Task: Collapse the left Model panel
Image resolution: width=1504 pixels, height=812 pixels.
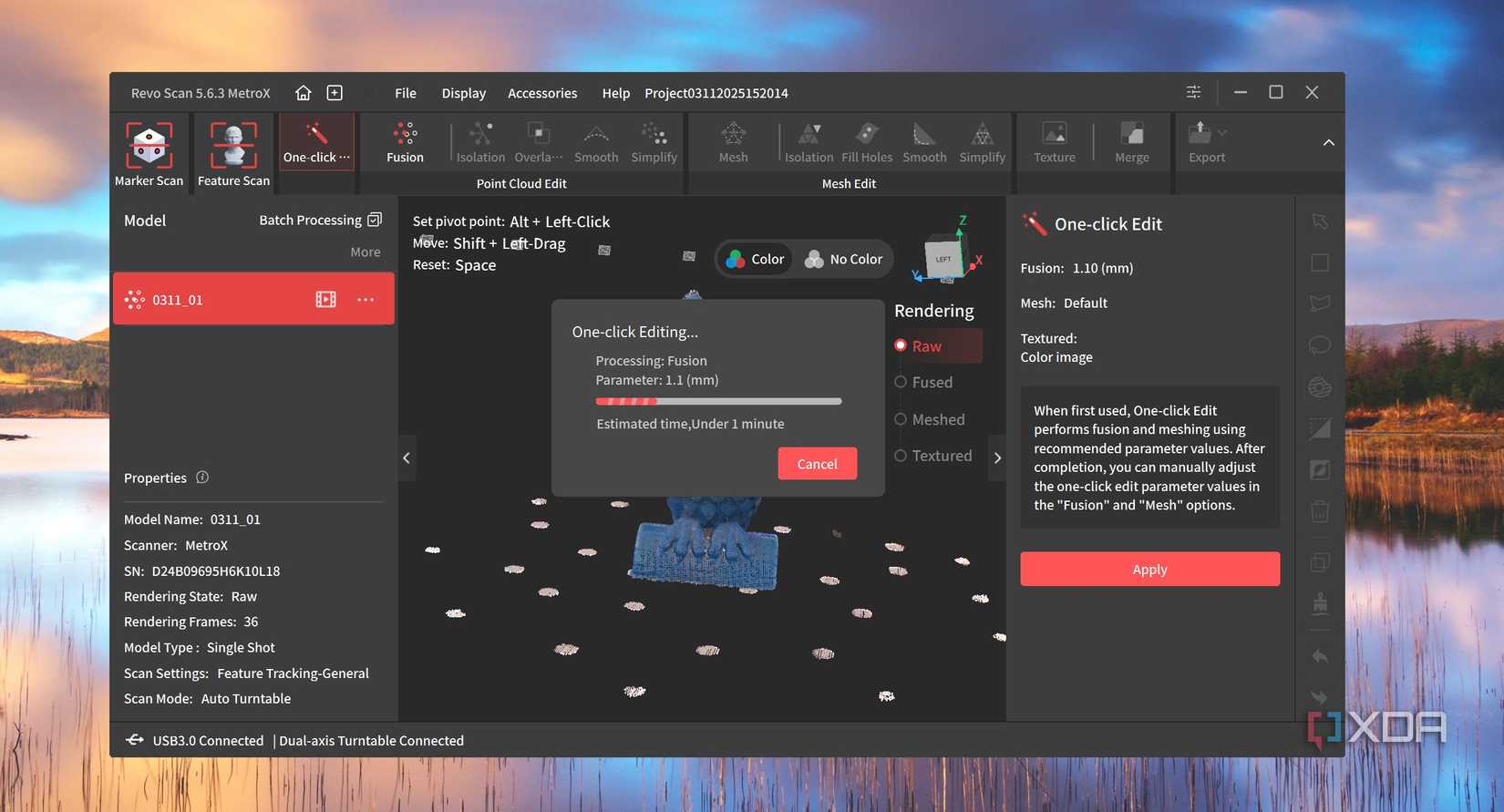Action: pos(407,458)
